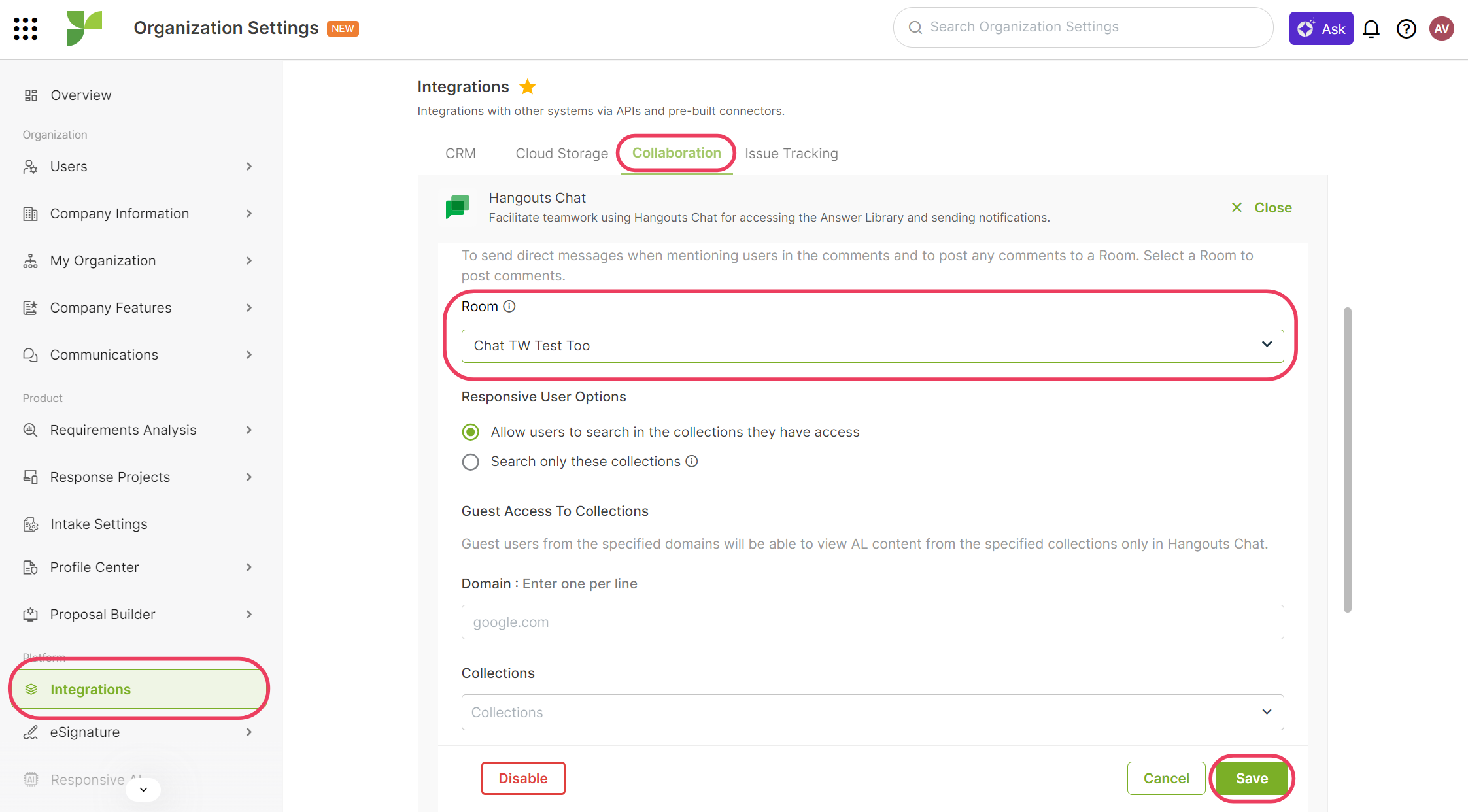Select Allow users to search in collections radio
Screen dimensions: 1468x812
point(471,432)
